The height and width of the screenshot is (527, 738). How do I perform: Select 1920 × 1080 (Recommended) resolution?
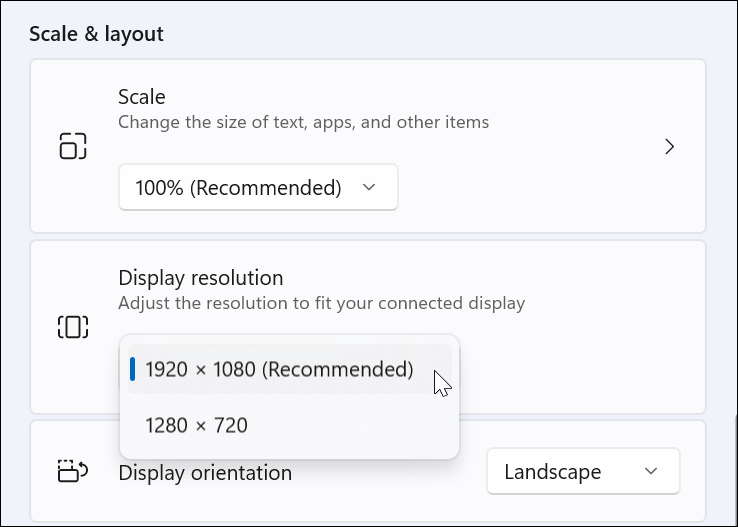[289, 369]
